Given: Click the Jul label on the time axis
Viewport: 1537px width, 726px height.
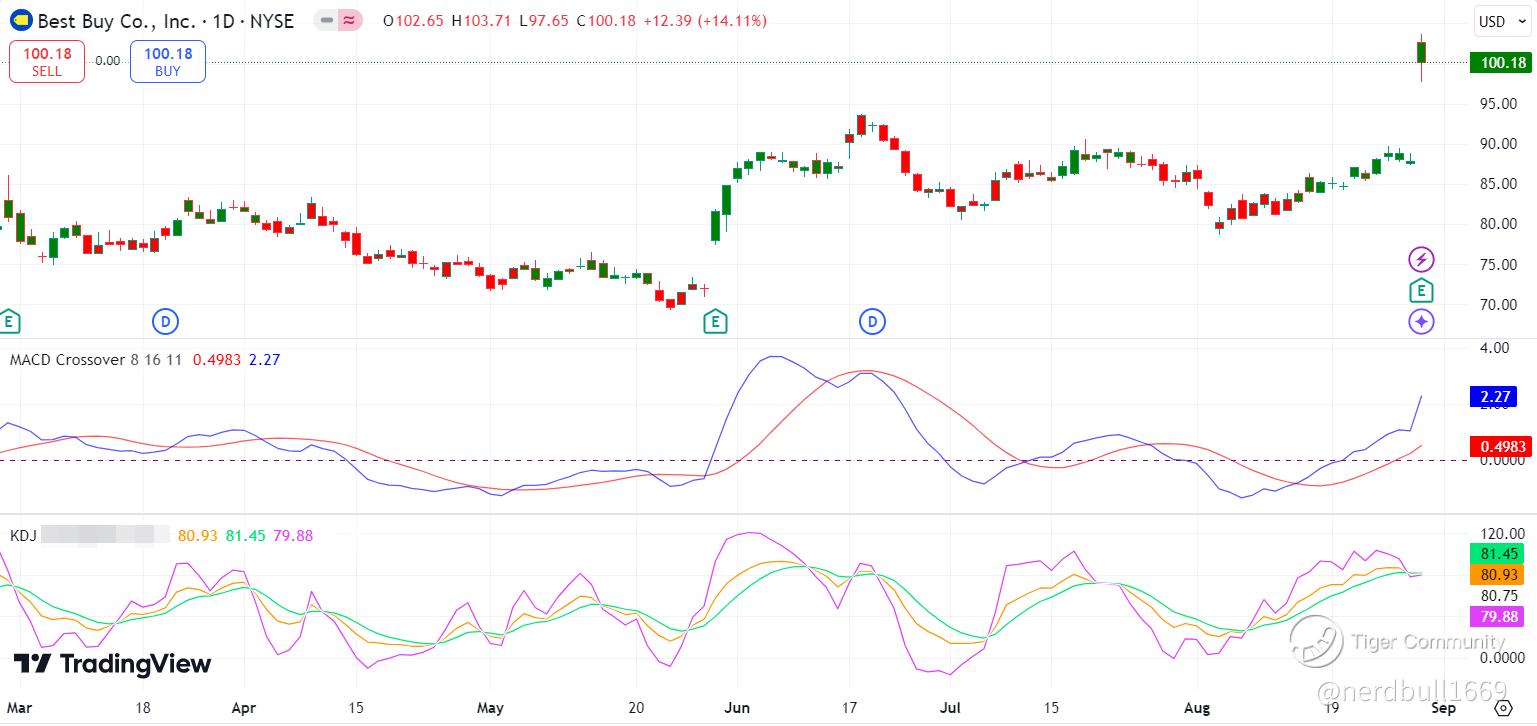Looking at the screenshot, I should 951,708.
